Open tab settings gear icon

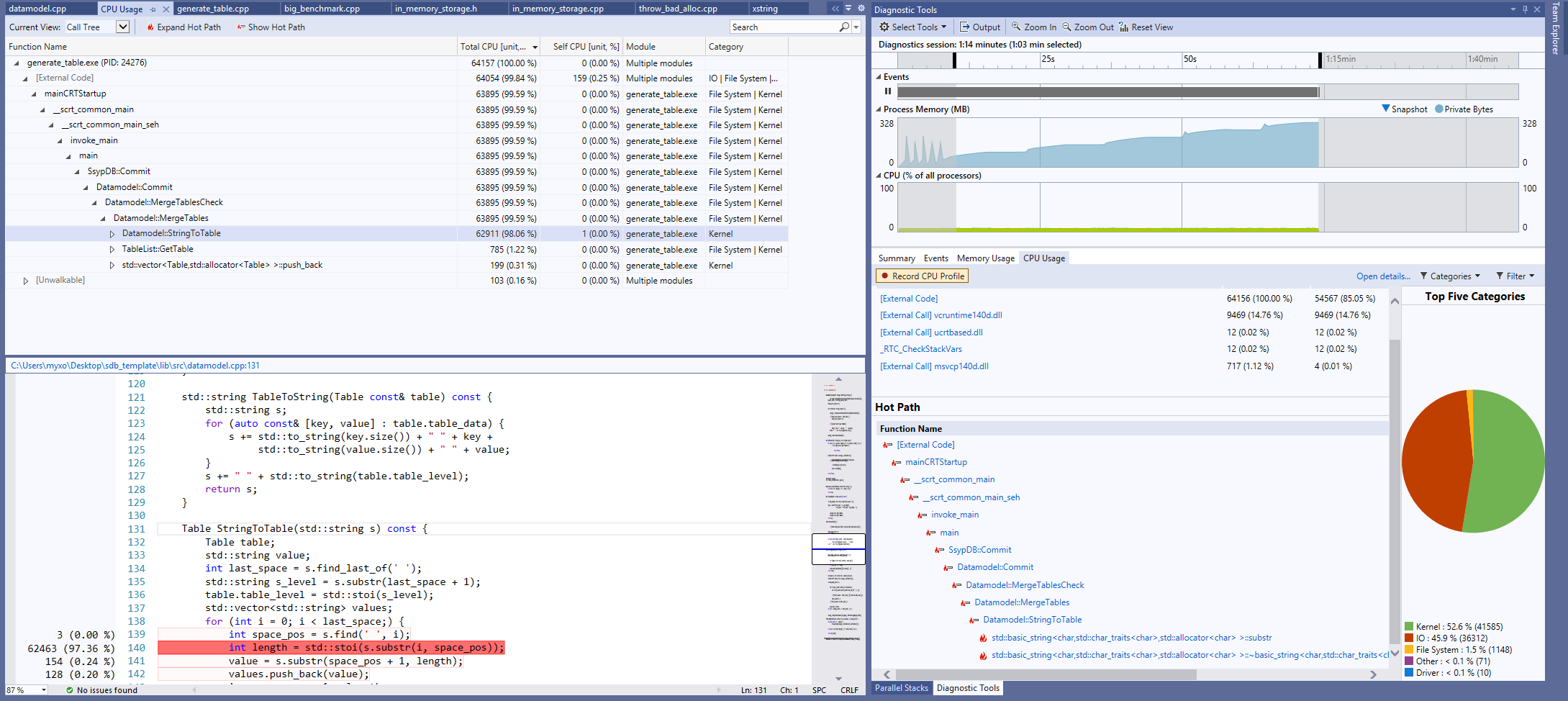coord(861,9)
